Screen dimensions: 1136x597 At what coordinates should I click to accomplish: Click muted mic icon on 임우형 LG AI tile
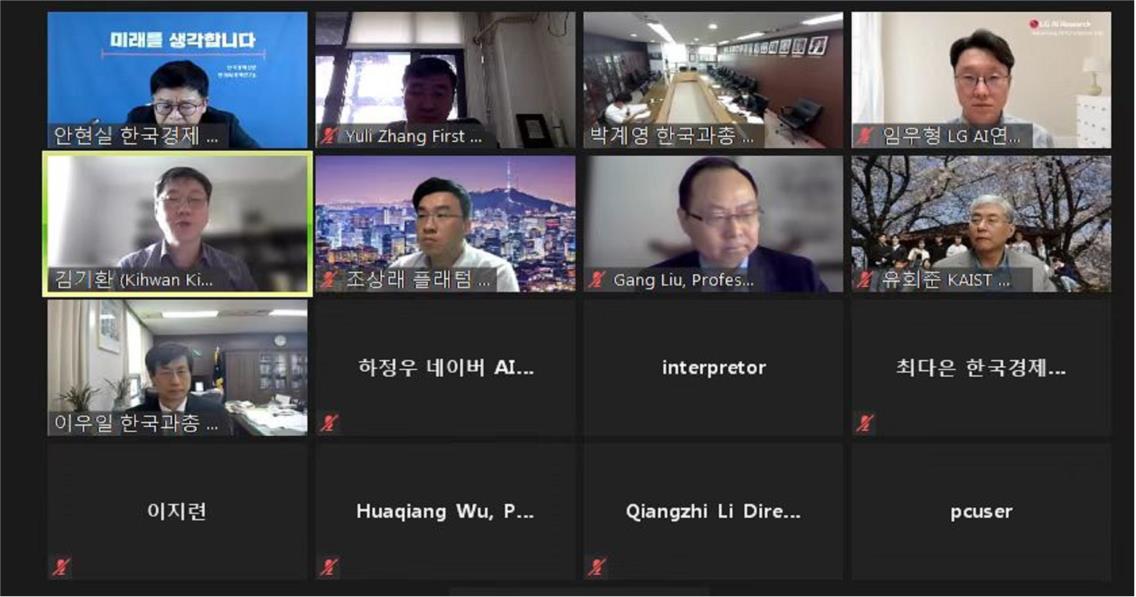(x=864, y=135)
